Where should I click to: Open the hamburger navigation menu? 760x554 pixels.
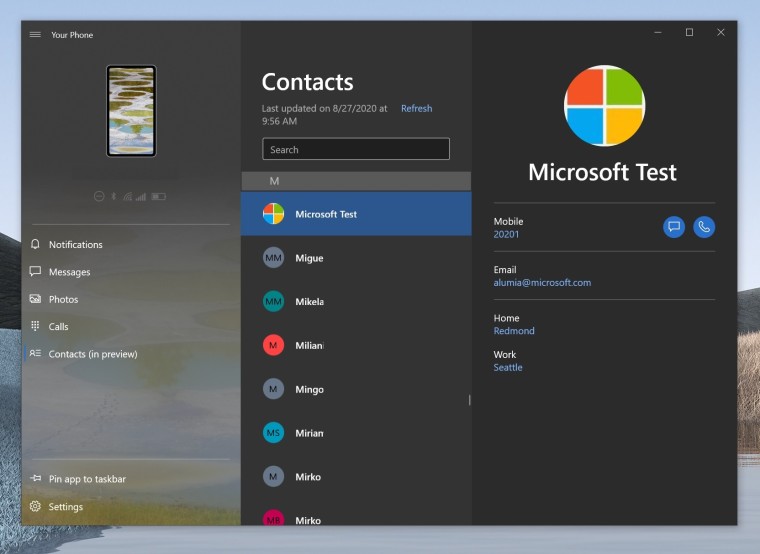click(x=35, y=34)
